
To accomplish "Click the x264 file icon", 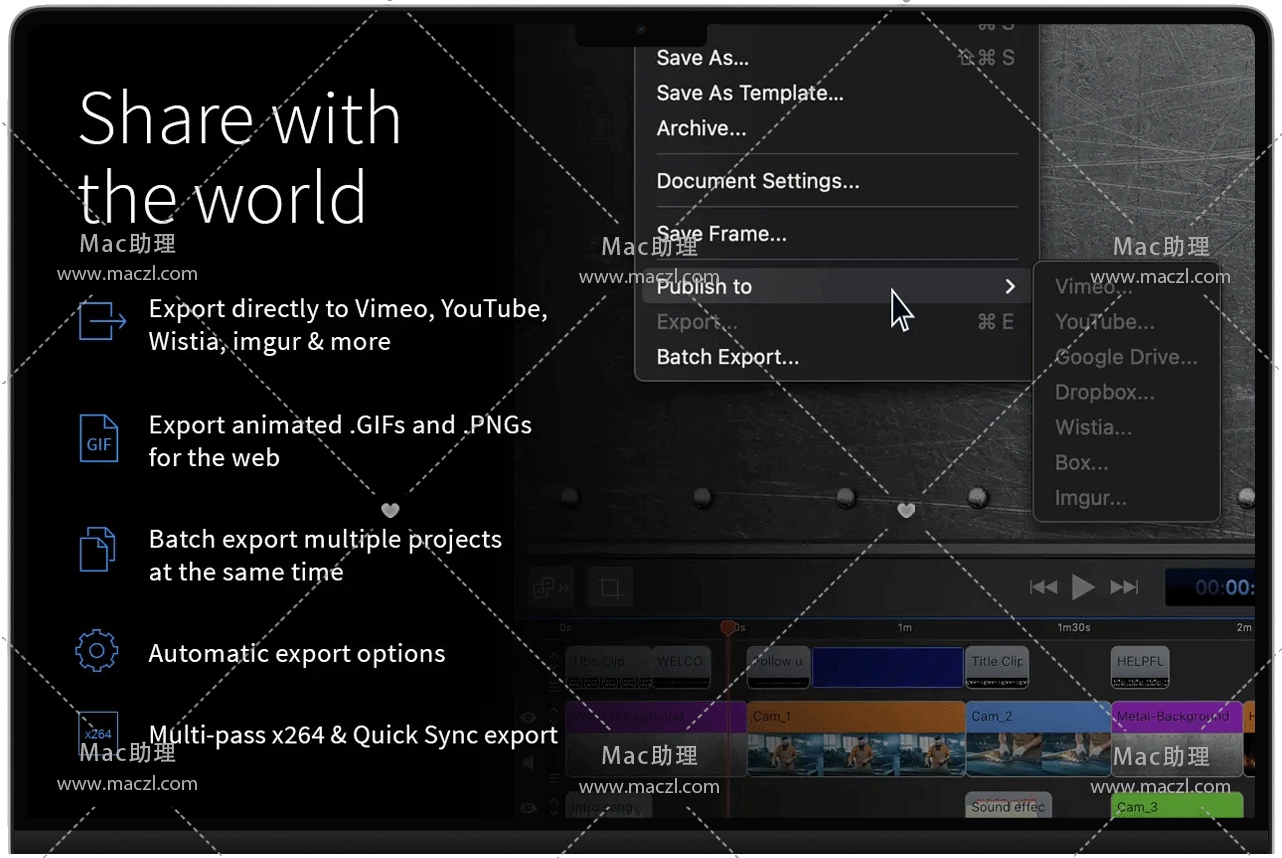I will click(98, 734).
